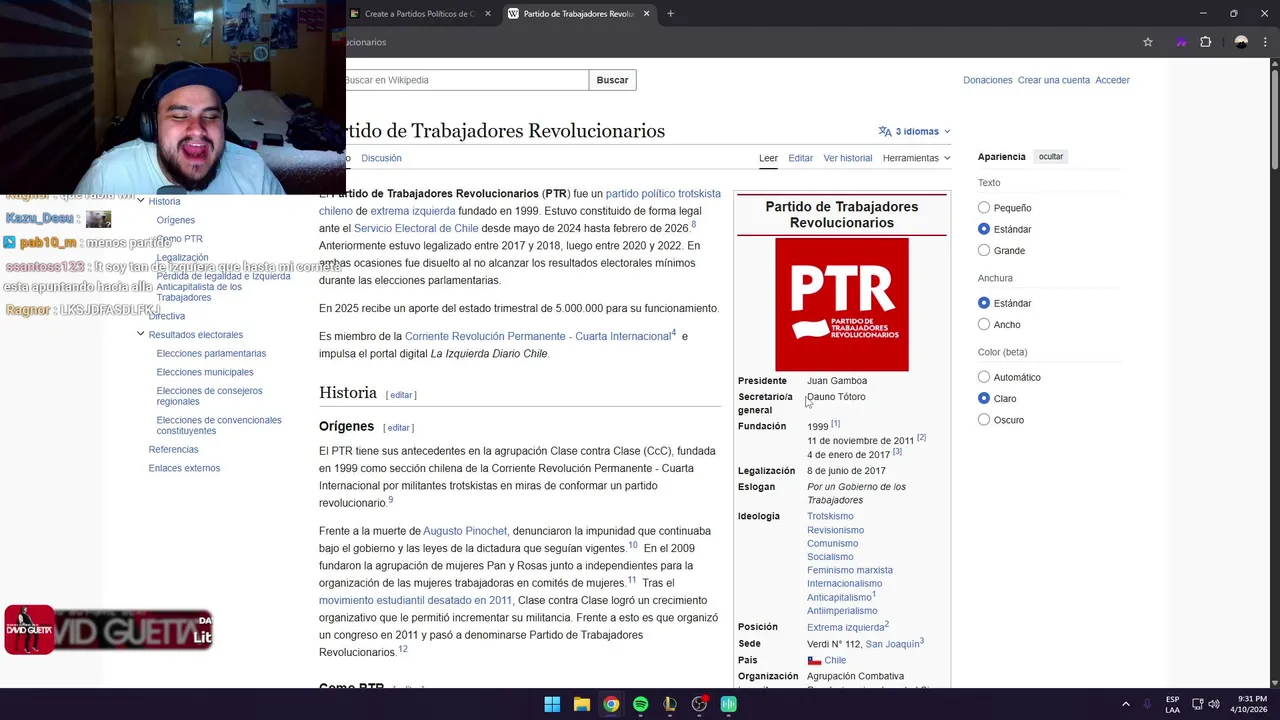Click the language translation icon beside 3 idiomas
This screenshot has height=720, width=1280.
click(885, 131)
